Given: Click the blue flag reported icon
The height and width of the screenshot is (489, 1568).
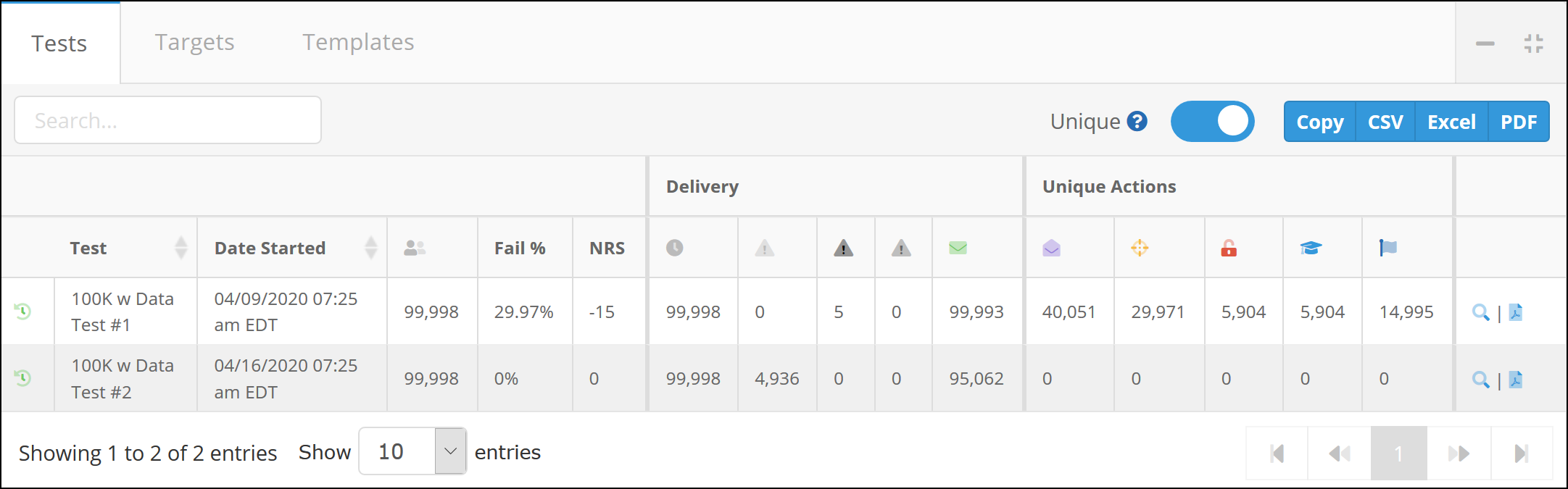Looking at the screenshot, I should click(x=1387, y=248).
